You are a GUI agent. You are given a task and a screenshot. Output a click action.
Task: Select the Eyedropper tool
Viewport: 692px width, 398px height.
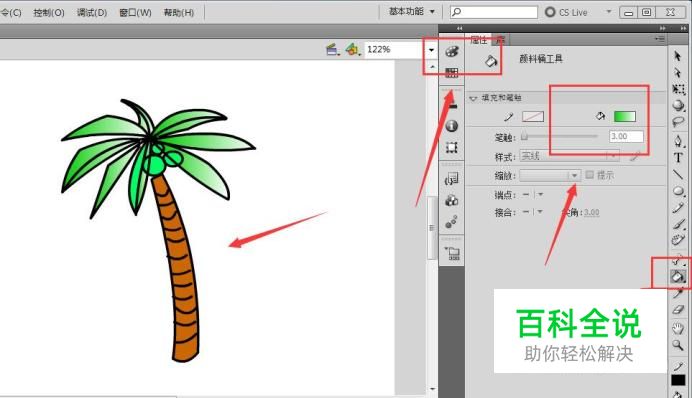(678, 293)
